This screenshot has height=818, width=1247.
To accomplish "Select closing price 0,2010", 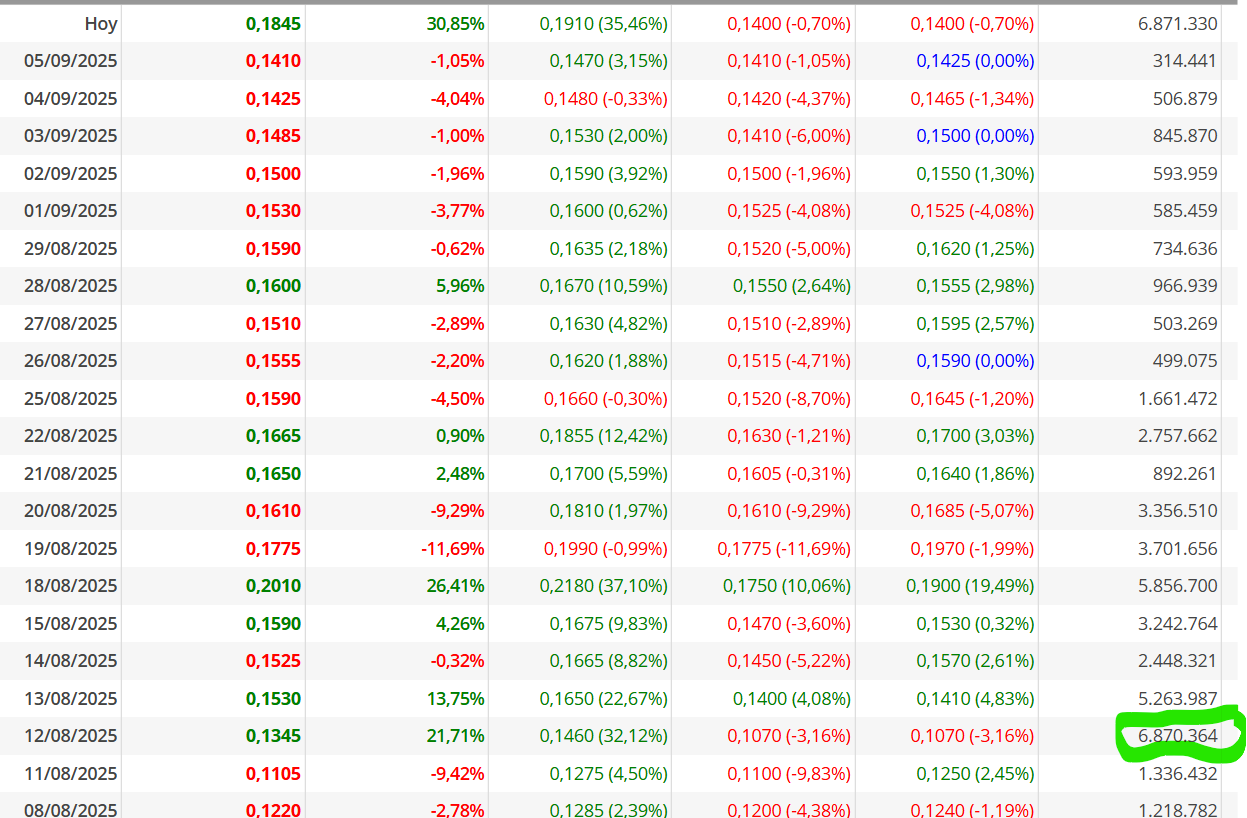I will coord(273,586).
